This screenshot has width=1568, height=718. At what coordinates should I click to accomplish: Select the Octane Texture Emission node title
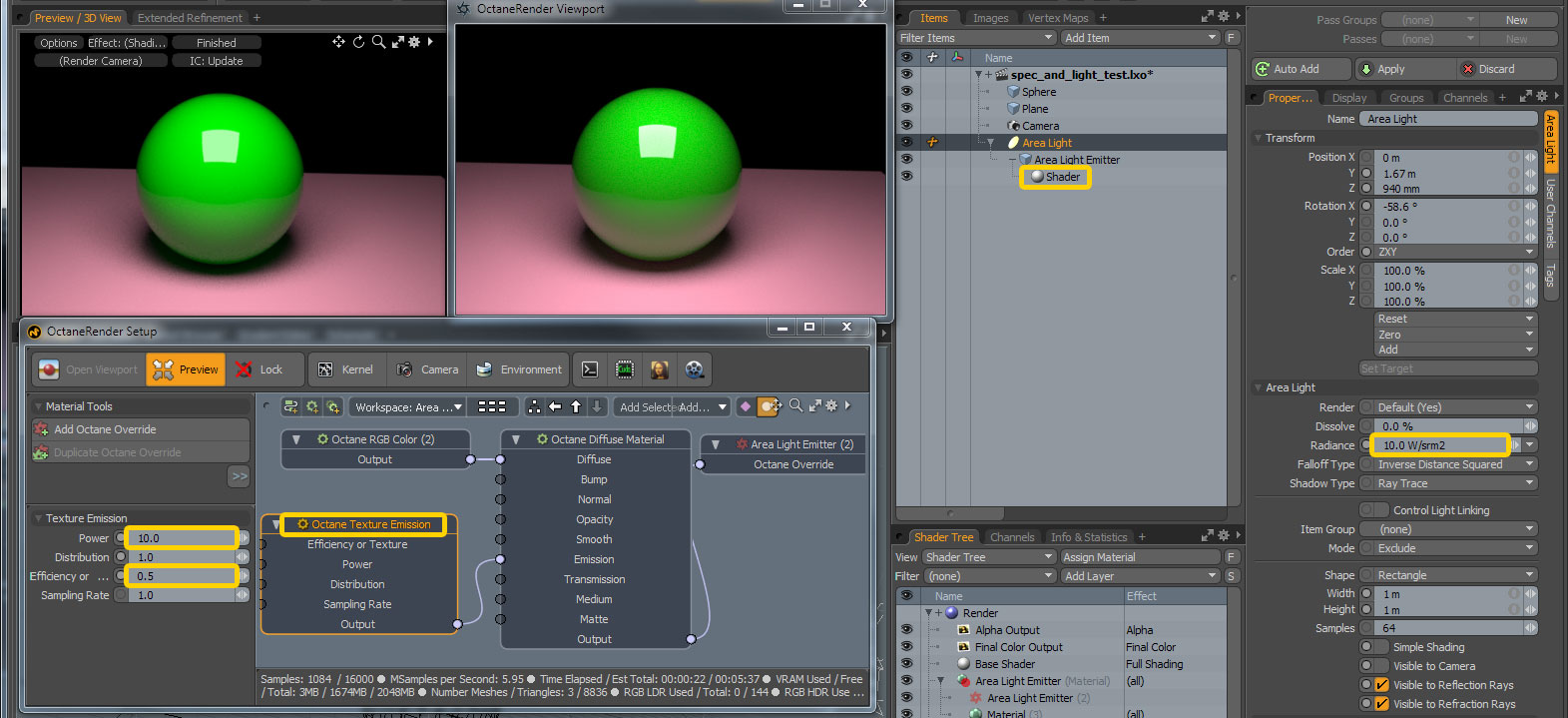[x=371, y=524]
